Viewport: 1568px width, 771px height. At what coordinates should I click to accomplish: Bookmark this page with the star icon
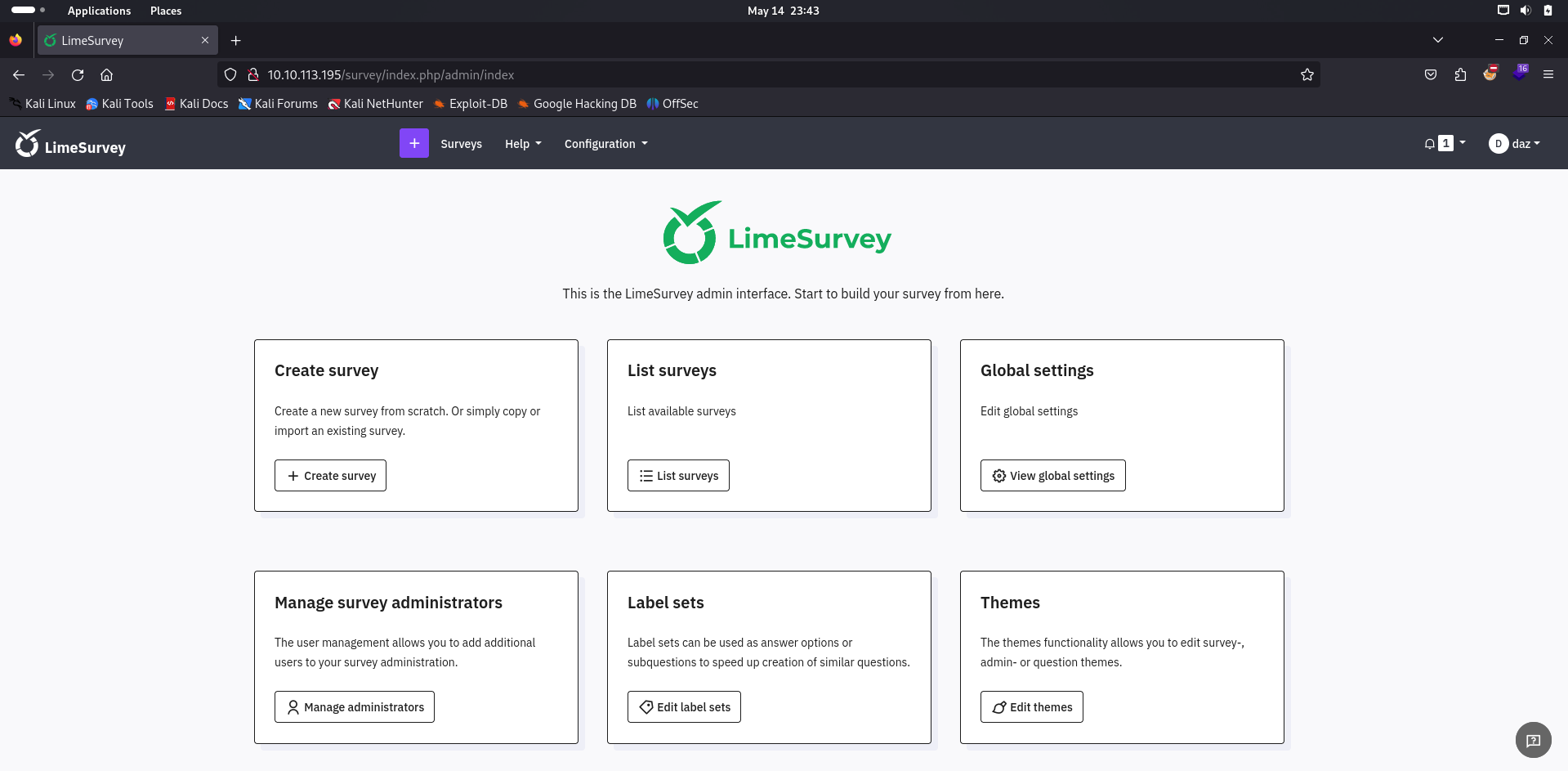1307,74
